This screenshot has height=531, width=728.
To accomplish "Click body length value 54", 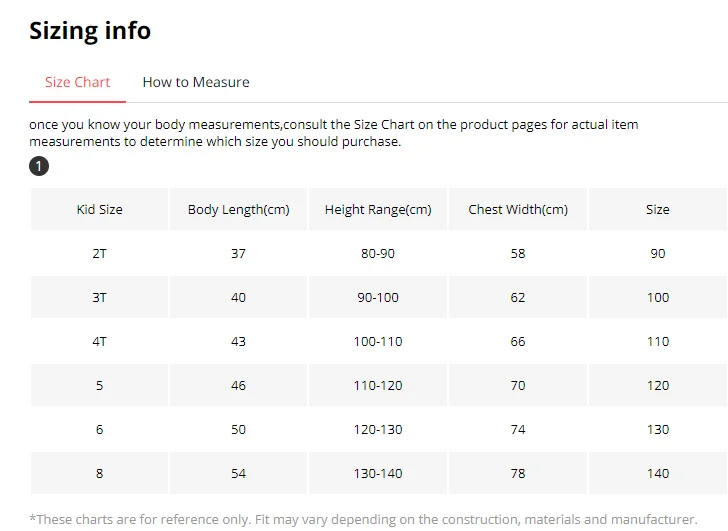I will 239,473.
